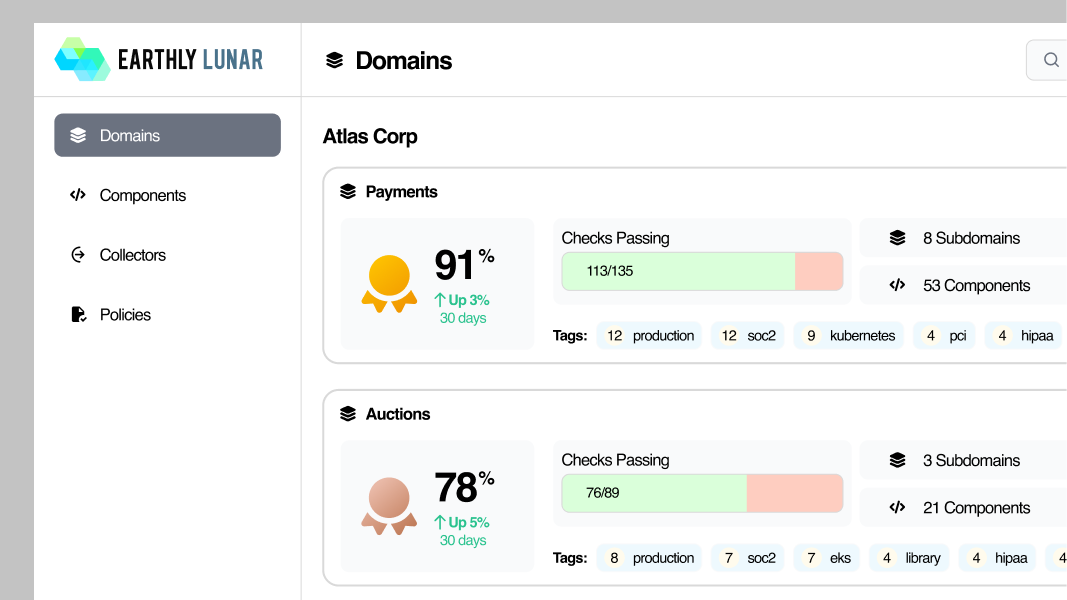This screenshot has height=600, width=1067.
Task: Click the Policies document icon in the sidebar
Action: (78, 314)
